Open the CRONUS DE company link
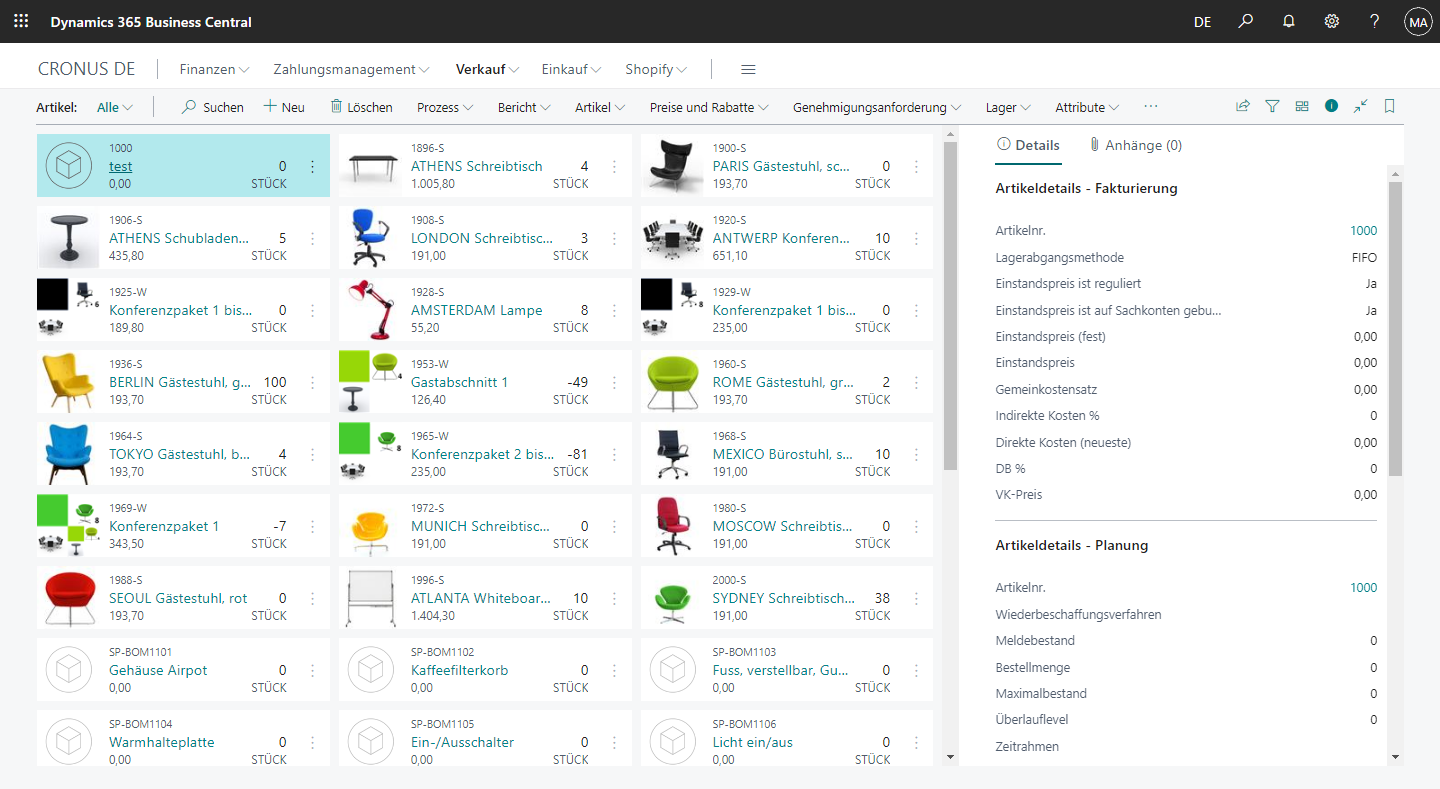The width and height of the screenshot is (1440, 789). click(x=86, y=69)
